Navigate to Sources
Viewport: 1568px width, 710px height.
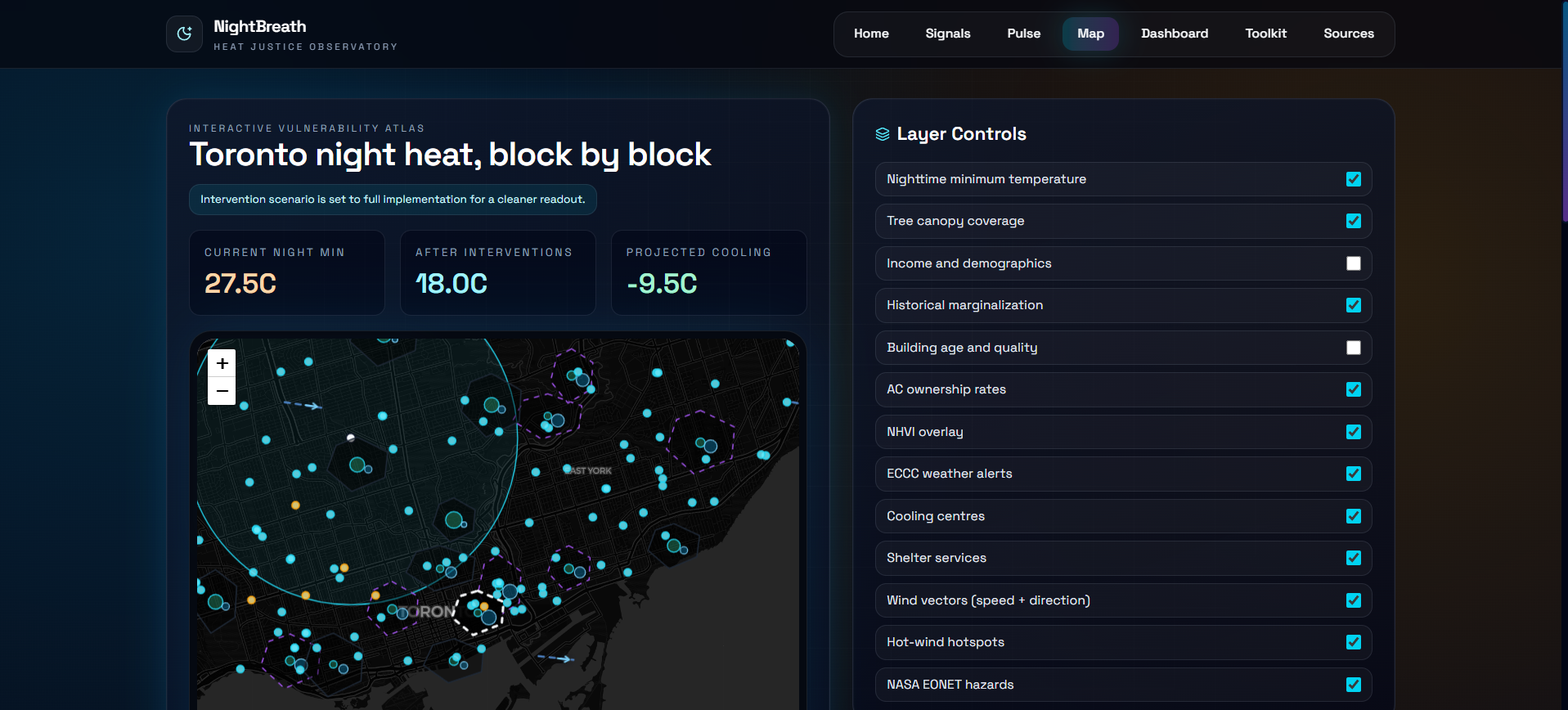1348,34
